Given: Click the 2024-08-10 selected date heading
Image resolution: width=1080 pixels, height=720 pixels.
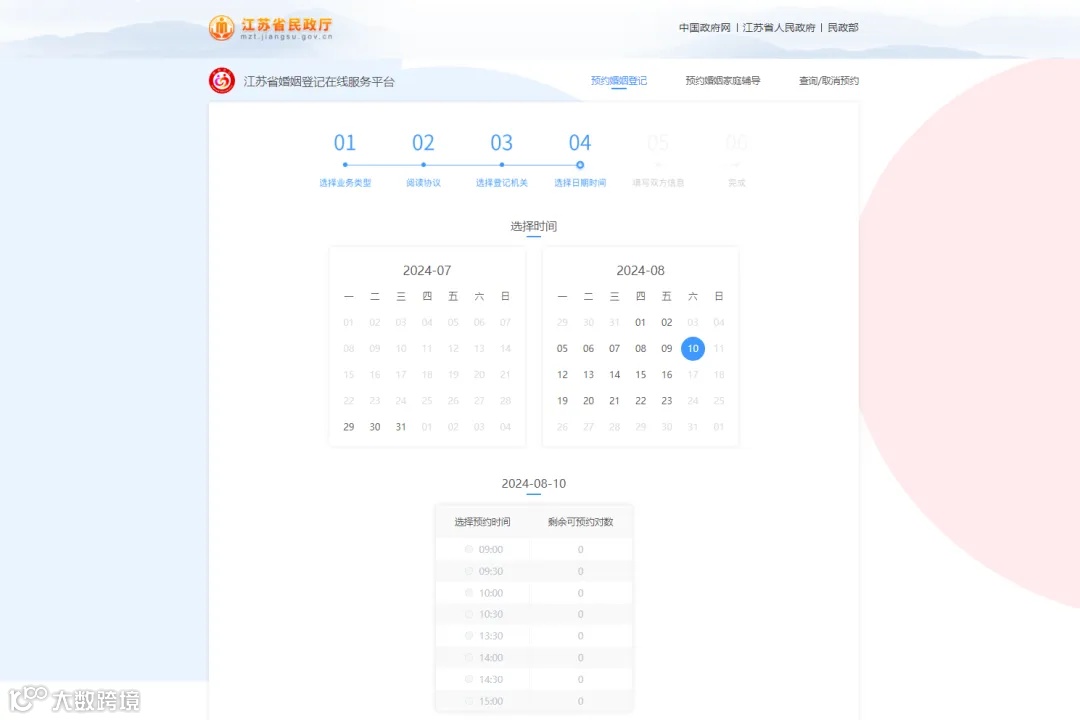Looking at the screenshot, I should pos(534,484).
